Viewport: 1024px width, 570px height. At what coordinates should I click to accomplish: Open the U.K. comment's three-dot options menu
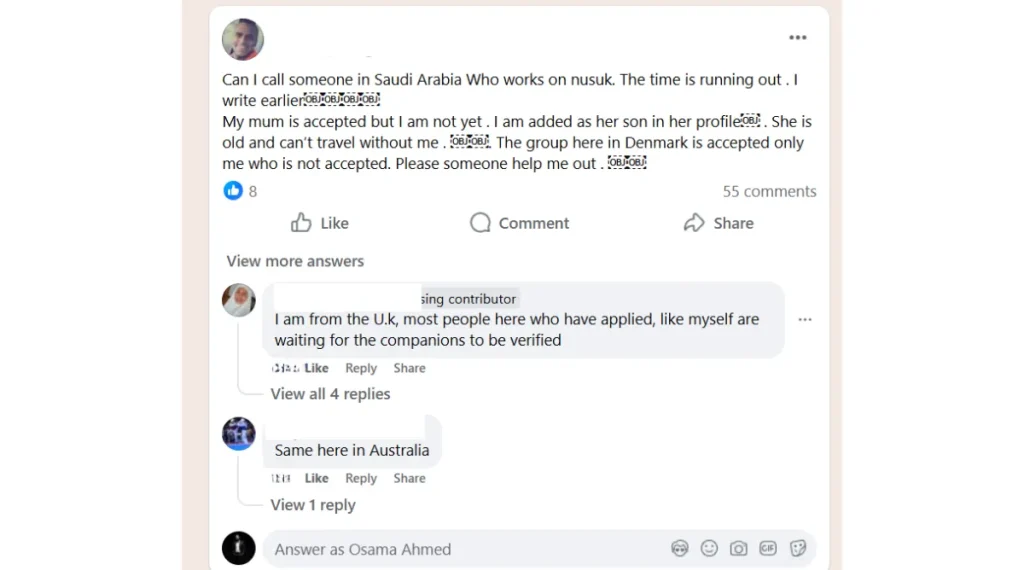pos(805,320)
